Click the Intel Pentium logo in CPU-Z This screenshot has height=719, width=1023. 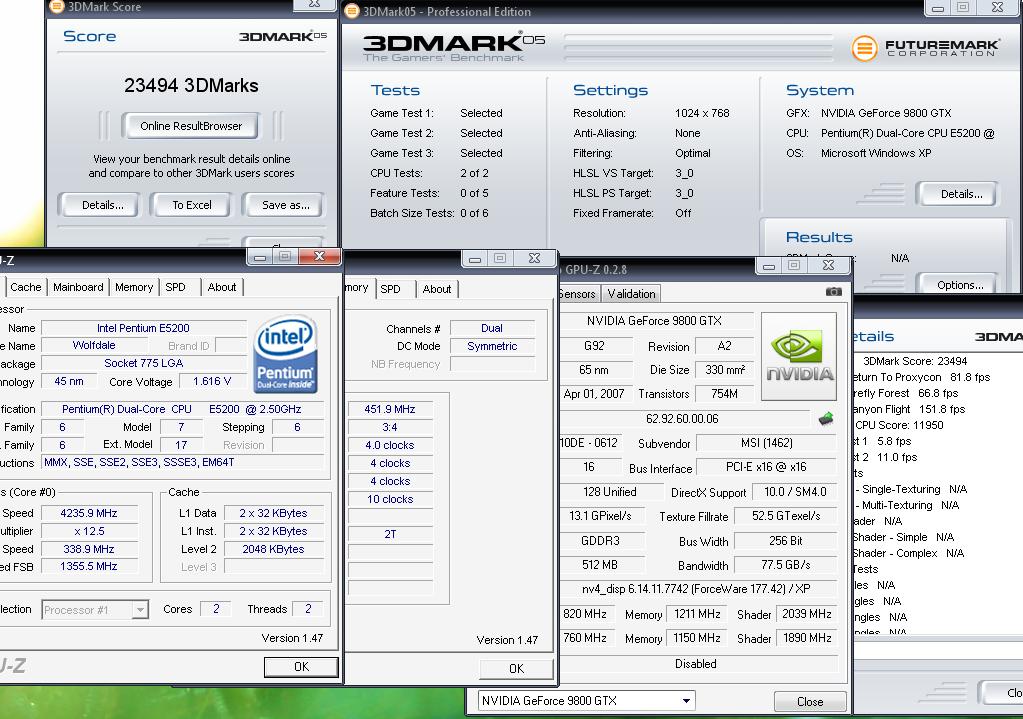tap(286, 355)
